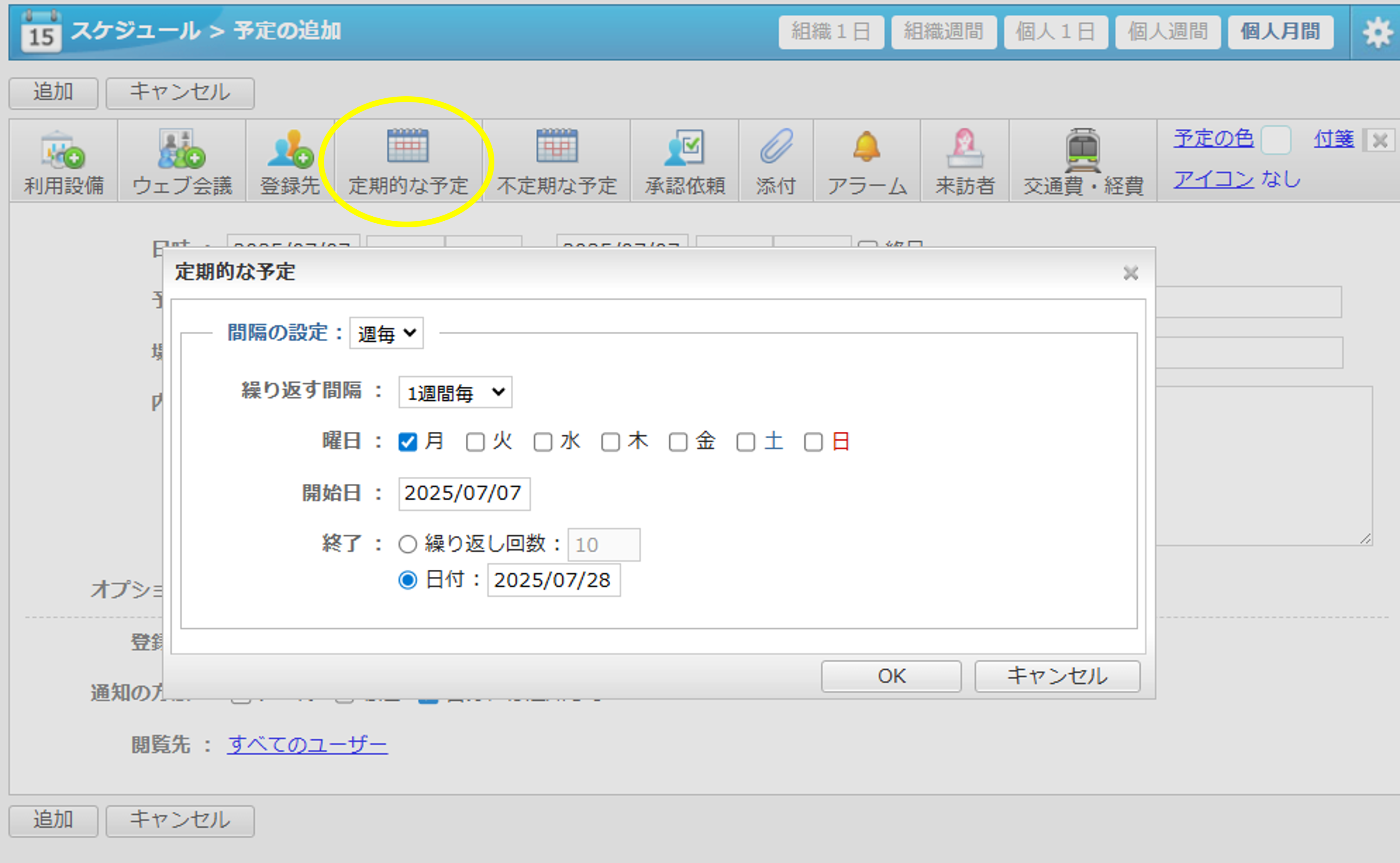Switch to the 個人月間 view

pyautogui.click(x=1280, y=32)
